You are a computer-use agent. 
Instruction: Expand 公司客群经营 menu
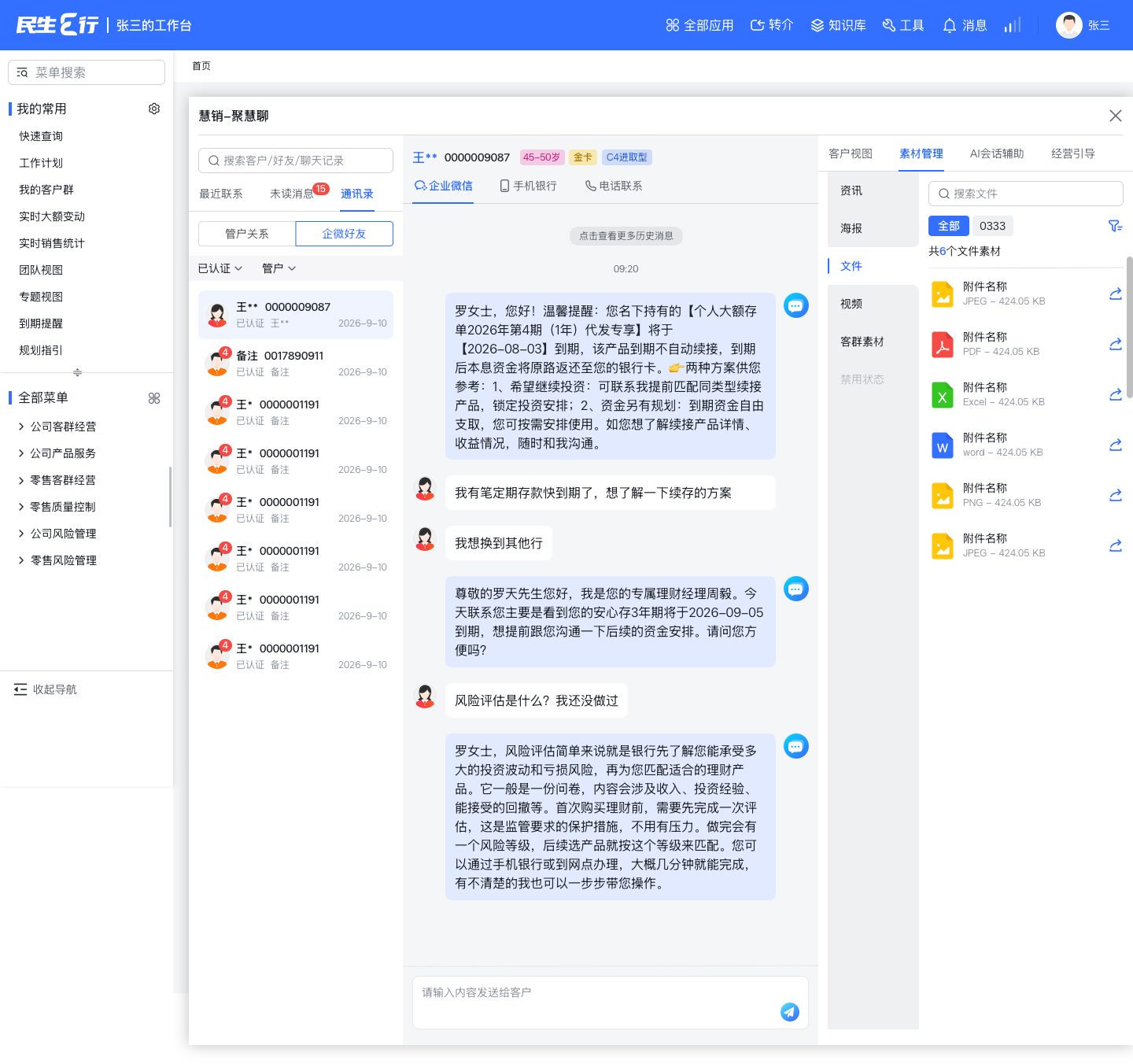[57, 427]
